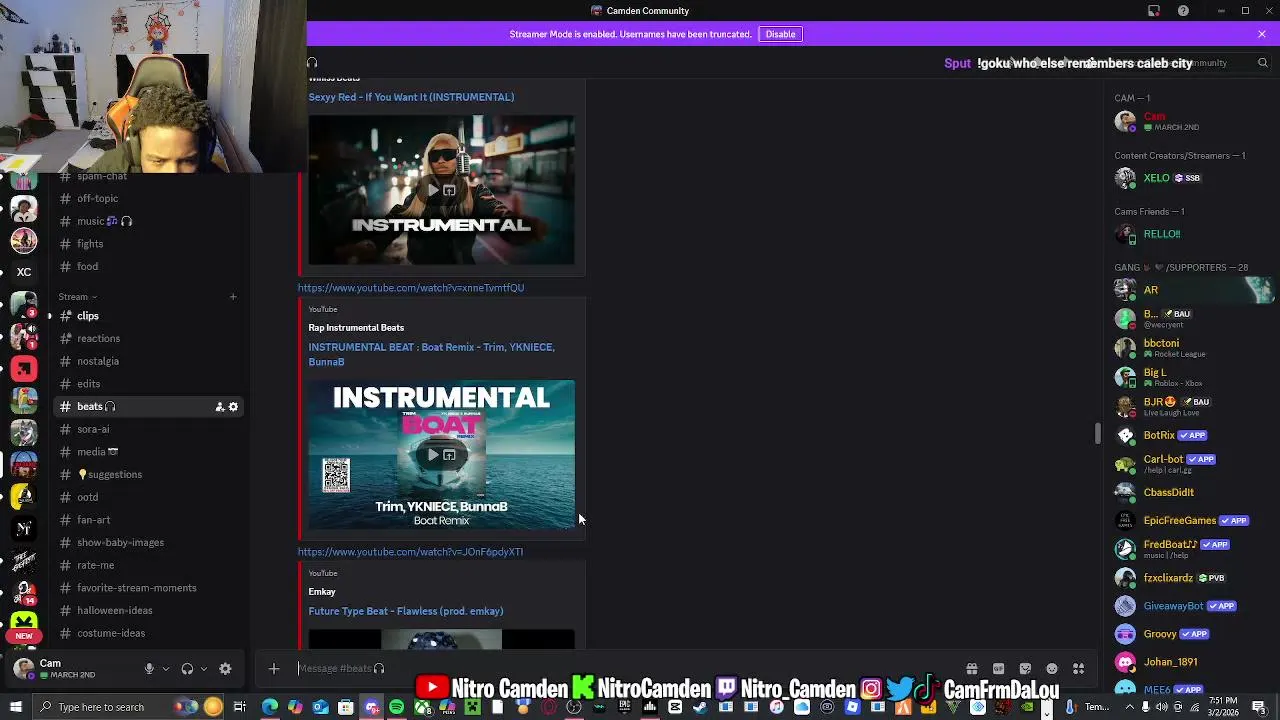Mute microphone in the user panel

(149, 669)
